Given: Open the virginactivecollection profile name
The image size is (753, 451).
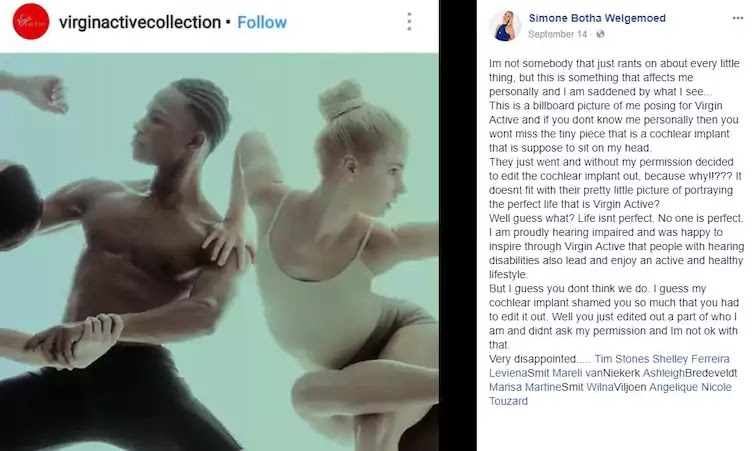Looking at the screenshot, I should tap(140, 22).
